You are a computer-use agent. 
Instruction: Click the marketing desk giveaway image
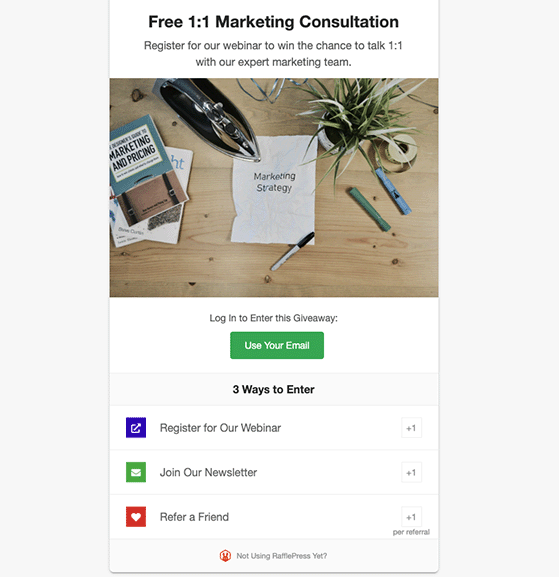pyautogui.click(x=274, y=187)
